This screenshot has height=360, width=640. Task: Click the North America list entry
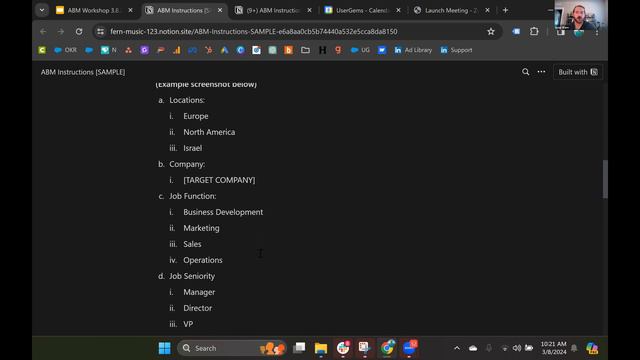209,132
